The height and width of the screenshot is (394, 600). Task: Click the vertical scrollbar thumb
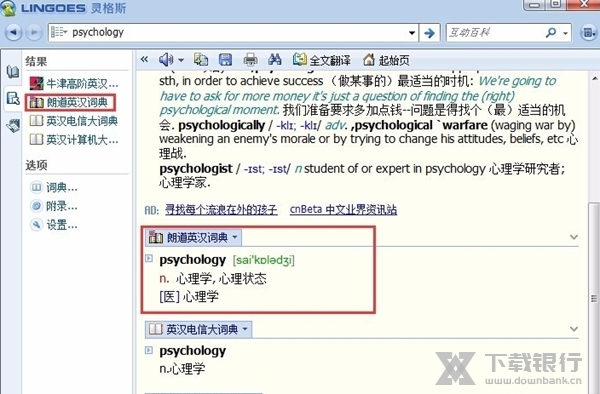coord(594,298)
